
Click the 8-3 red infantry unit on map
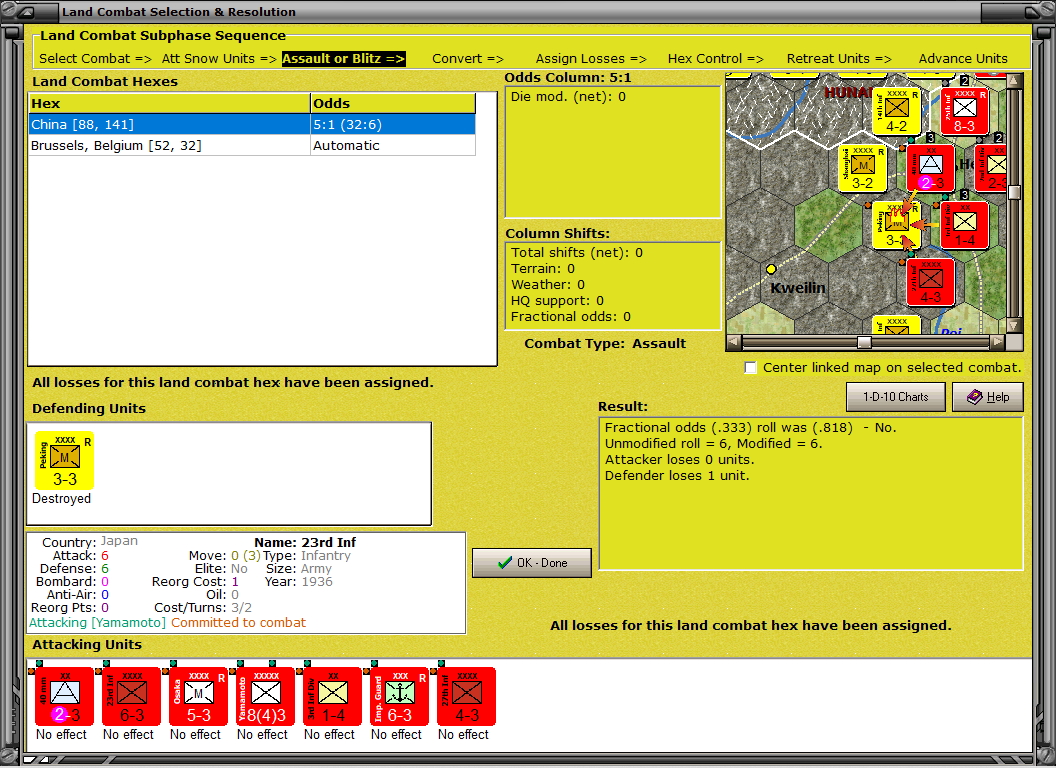tap(964, 111)
